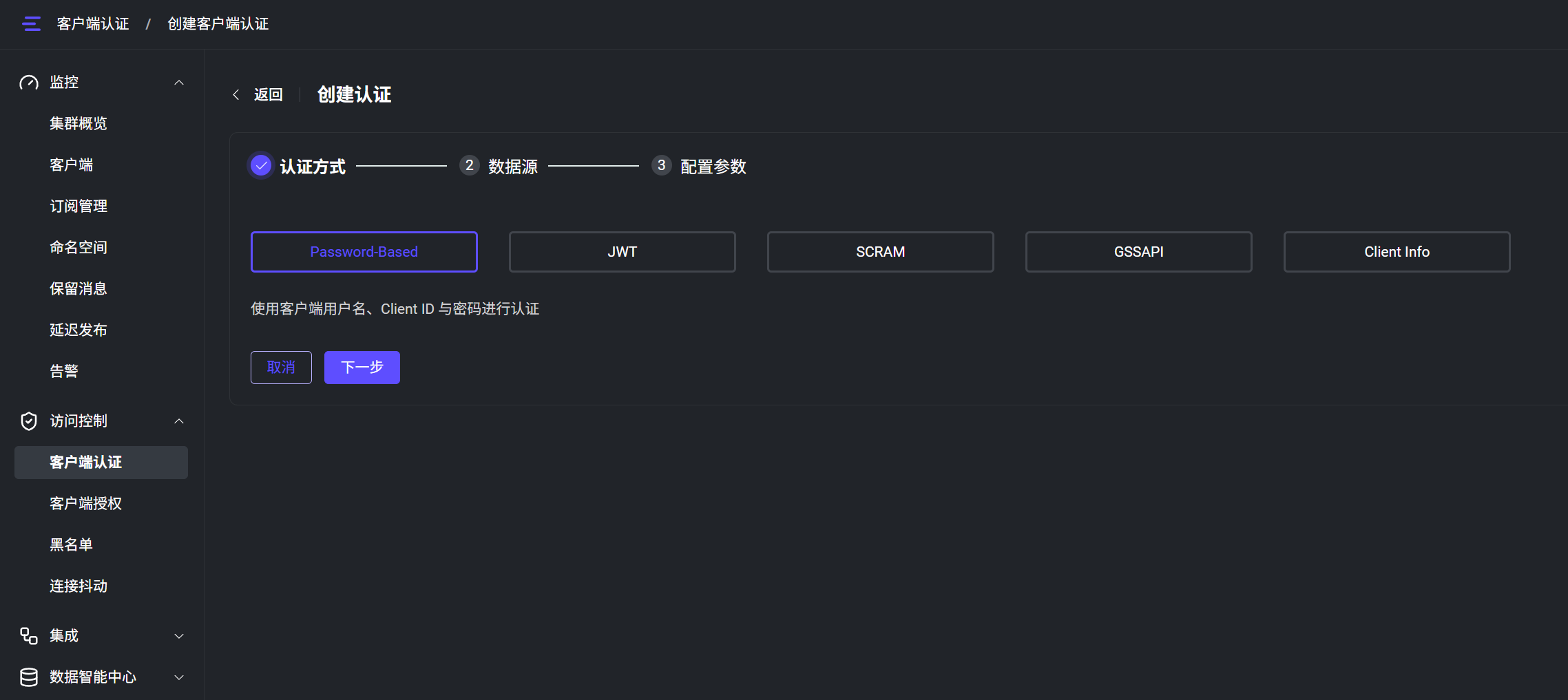
Task: Go to 订阅管理 page
Action: 101,206
